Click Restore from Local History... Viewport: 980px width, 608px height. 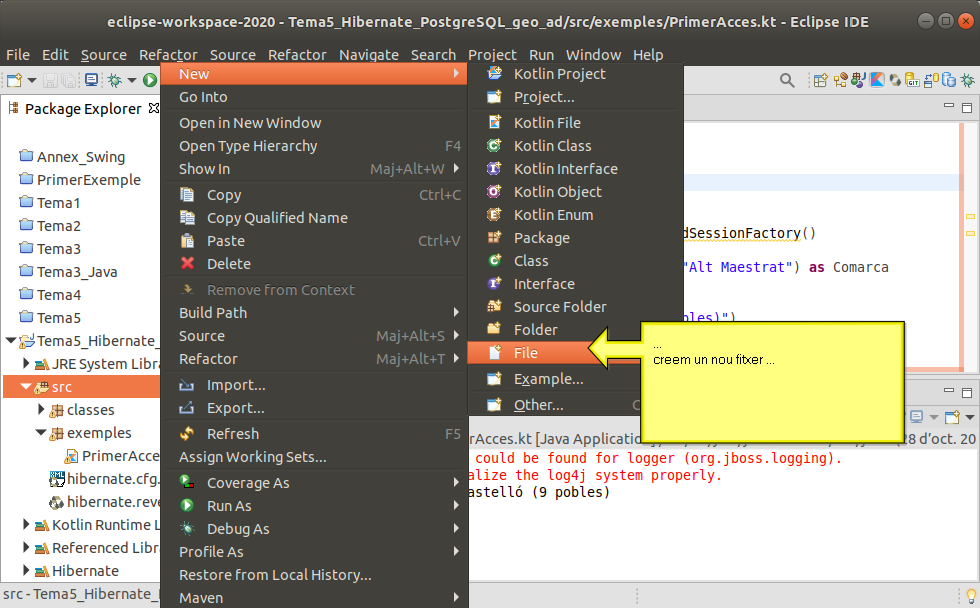tap(314, 575)
